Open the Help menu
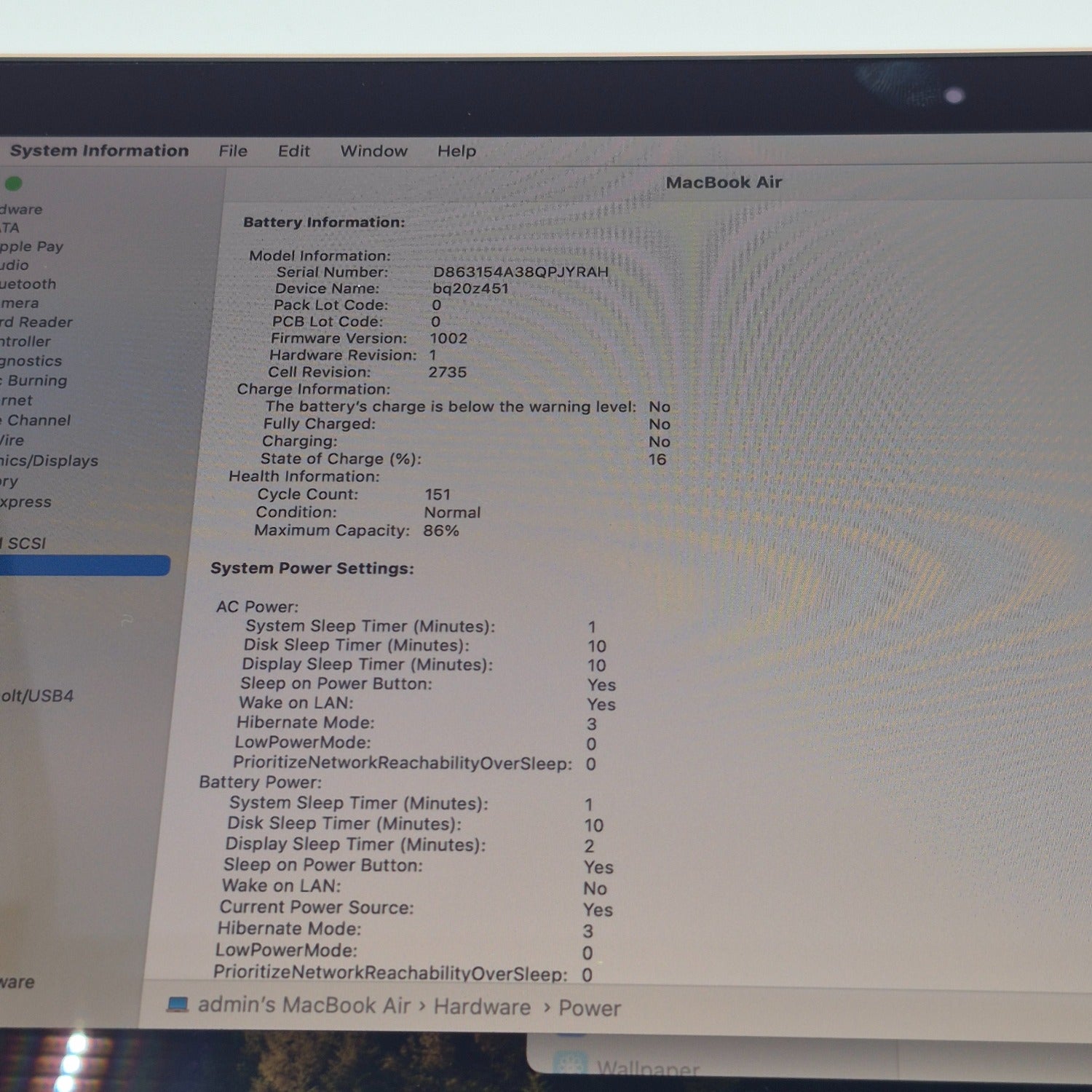1092x1092 pixels. coord(456,151)
